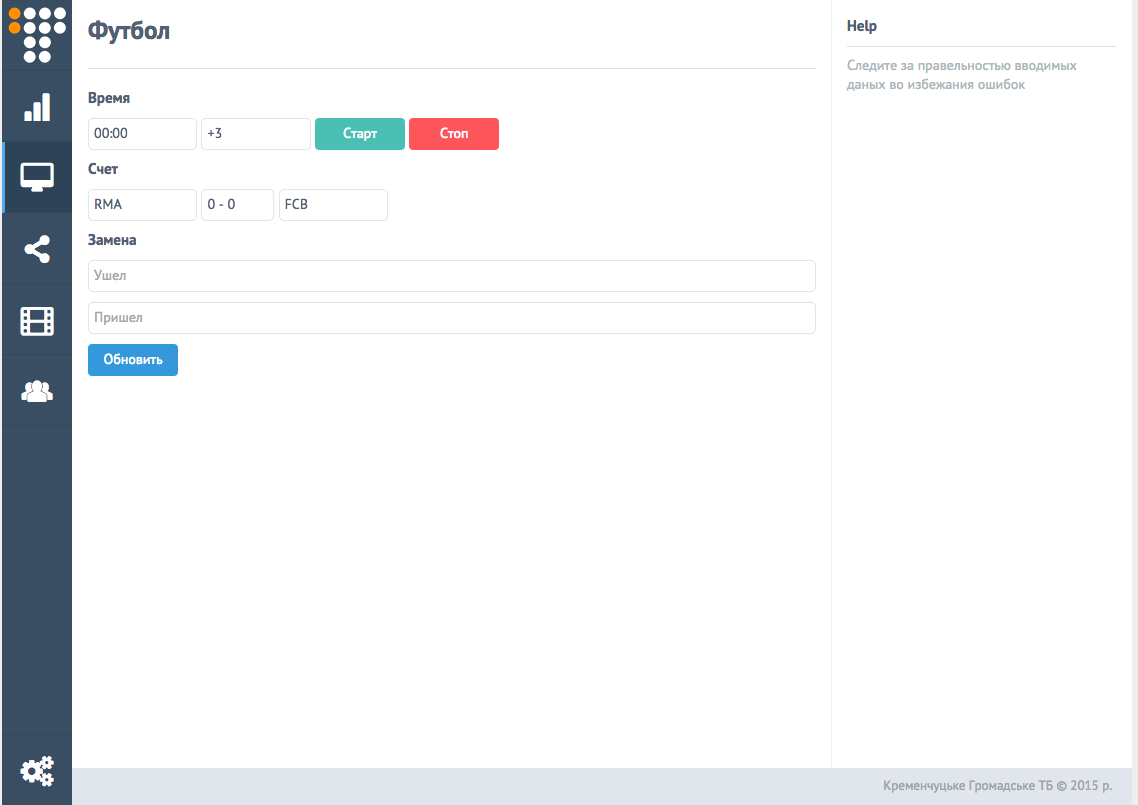Viewport: 1138px width, 805px height.
Task: Click the 0 - 0 score field
Action: click(x=237, y=205)
